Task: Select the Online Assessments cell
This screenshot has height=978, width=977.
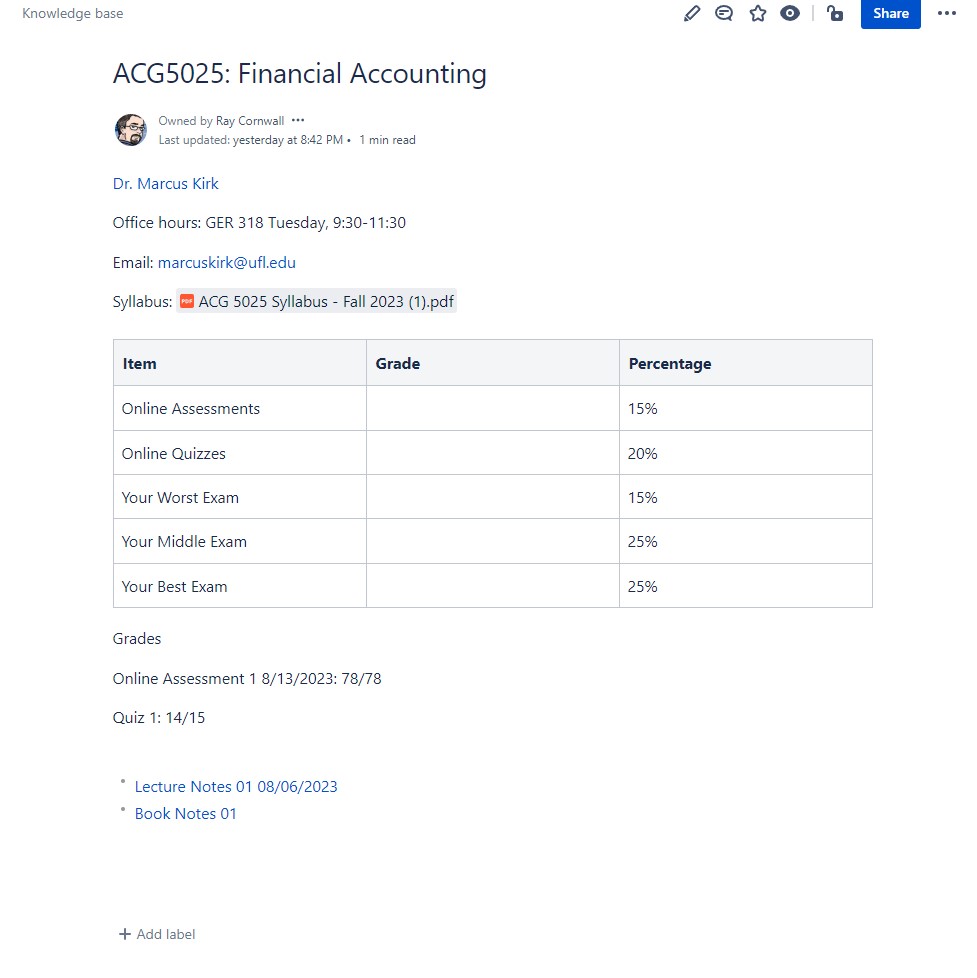Action: click(x=240, y=409)
